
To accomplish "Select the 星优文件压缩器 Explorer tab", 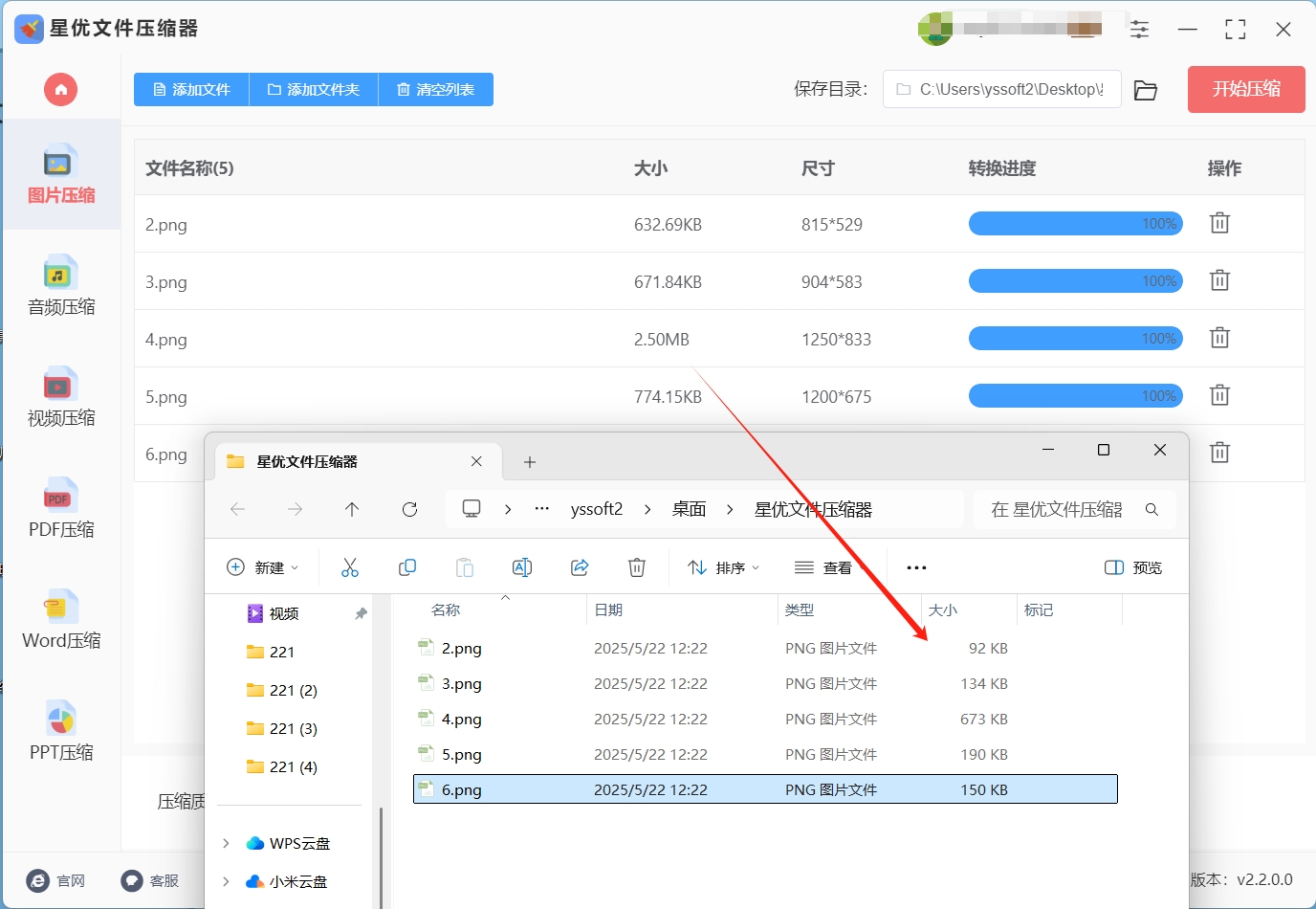I will pyautogui.click(x=358, y=461).
